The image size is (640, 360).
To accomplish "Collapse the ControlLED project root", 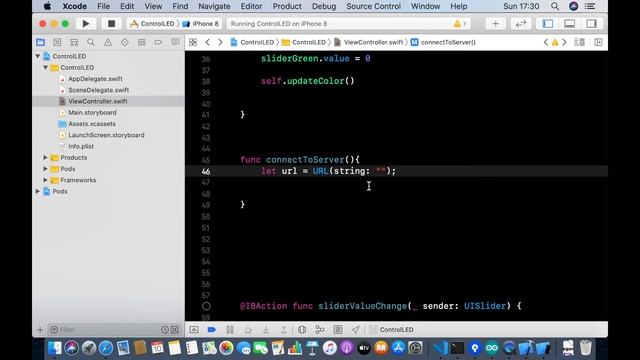I will (38, 56).
